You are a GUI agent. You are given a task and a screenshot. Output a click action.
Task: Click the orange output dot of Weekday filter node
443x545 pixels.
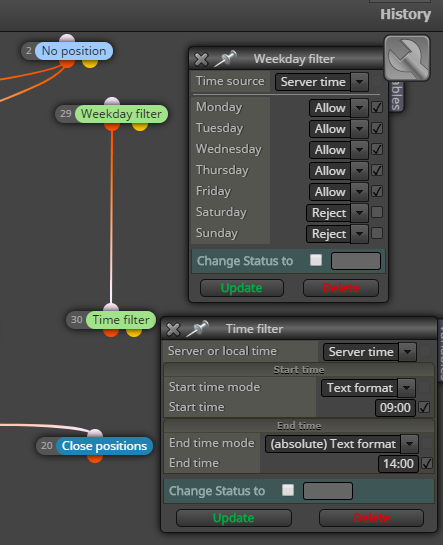point(112,126)
